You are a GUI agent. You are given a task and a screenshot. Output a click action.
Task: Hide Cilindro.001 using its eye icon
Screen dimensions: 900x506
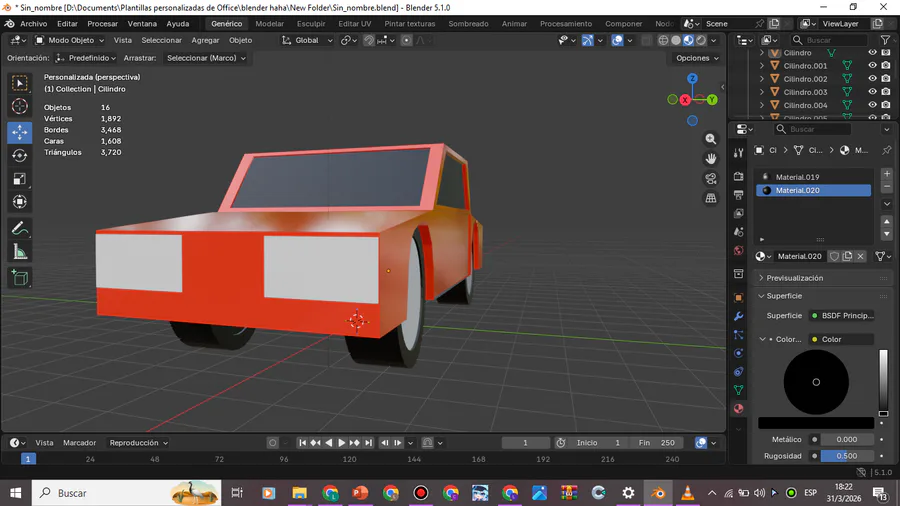click(872, 66)
